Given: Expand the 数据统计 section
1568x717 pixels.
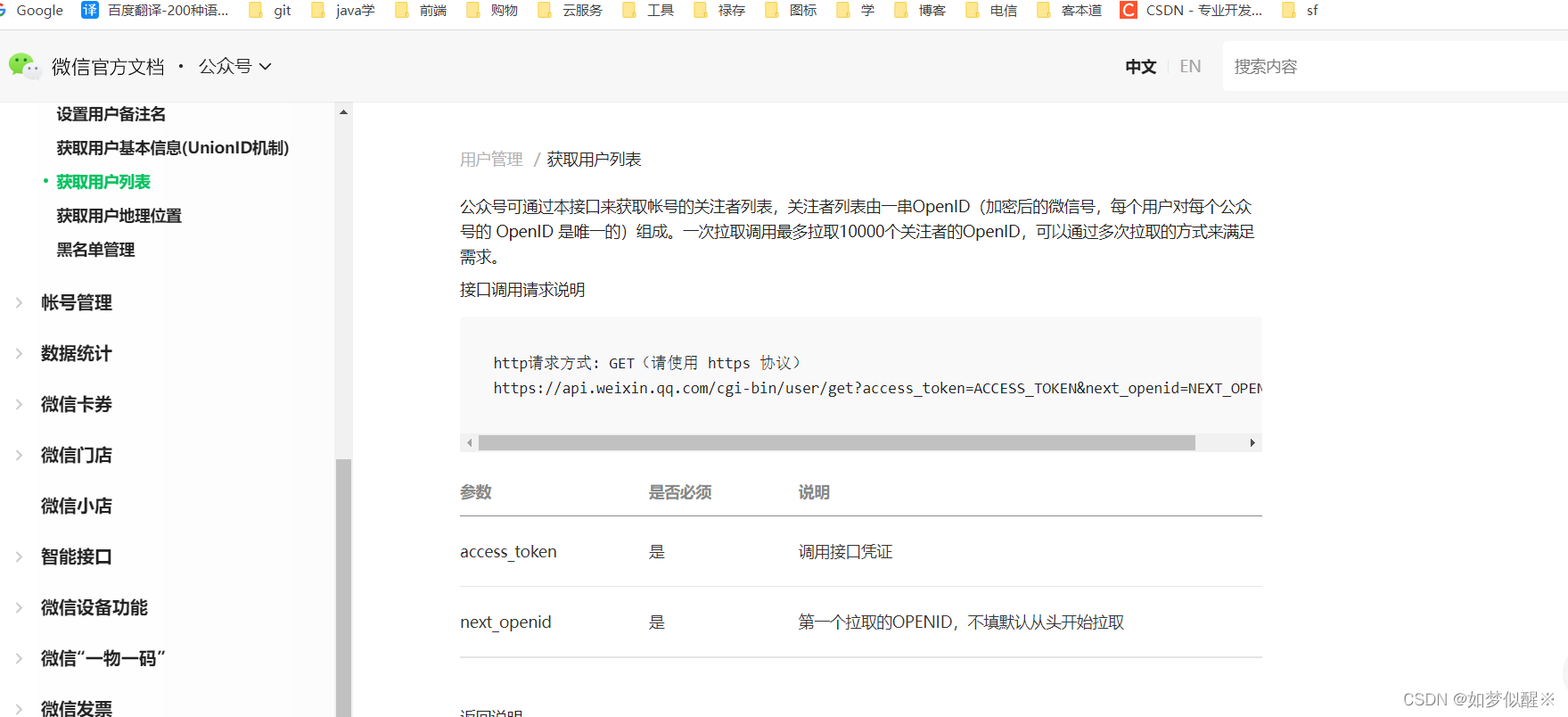Looking at the screenshot, I should [77, 353].
